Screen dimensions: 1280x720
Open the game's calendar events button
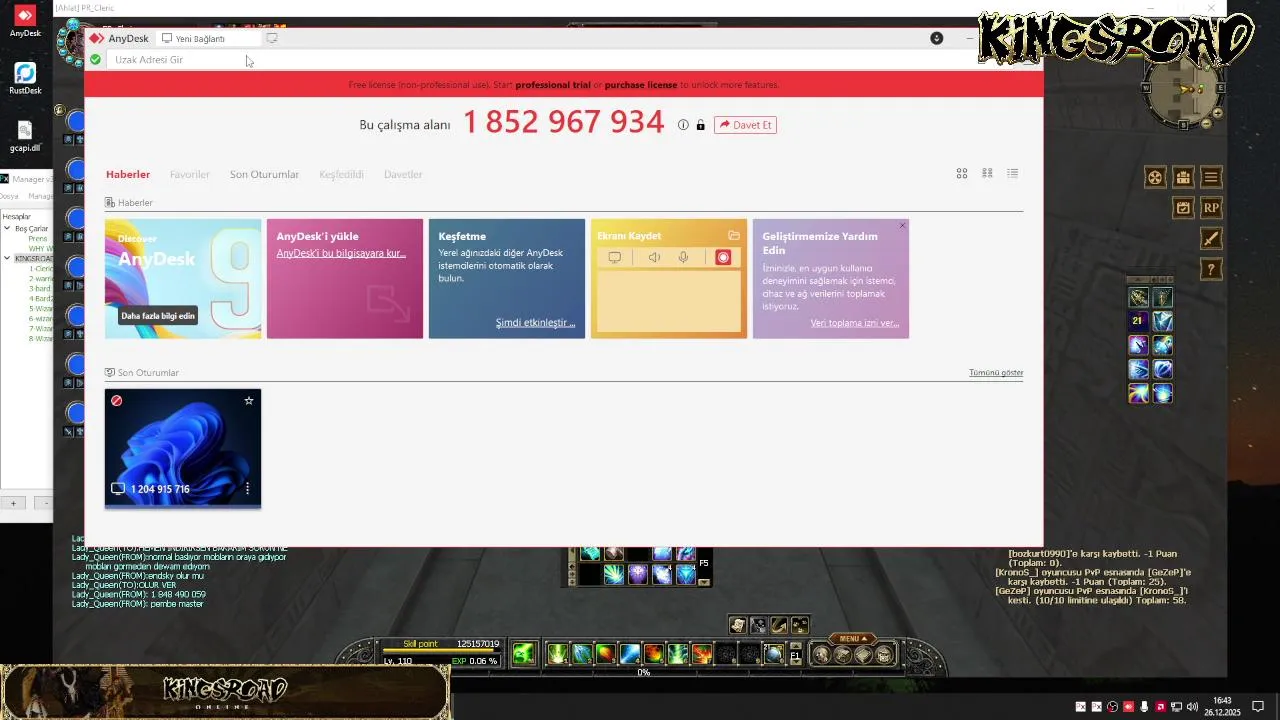click(x=1183, y=208)
